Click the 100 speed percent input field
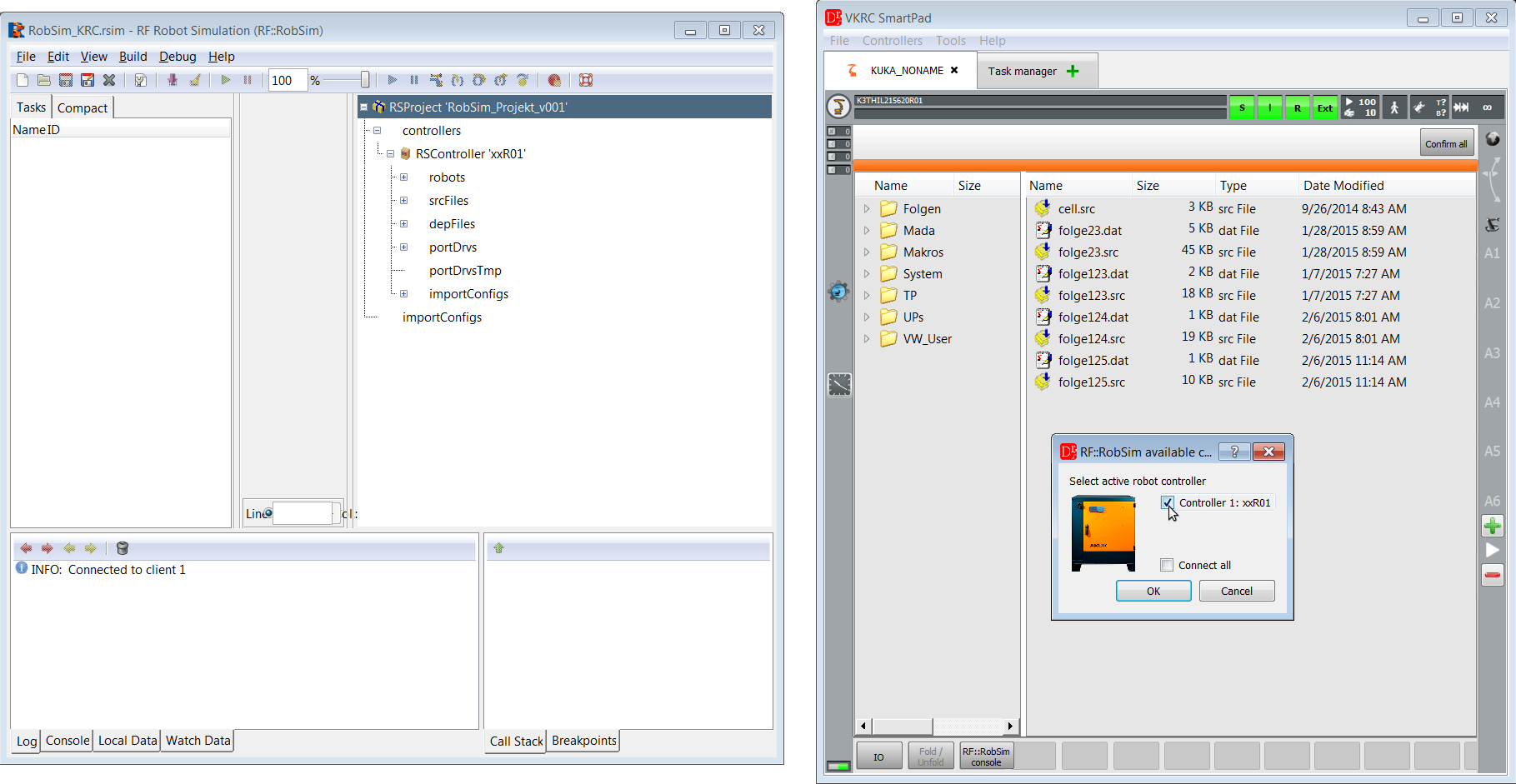This screenshot has width=1516, height=784. tap(288, 80)
